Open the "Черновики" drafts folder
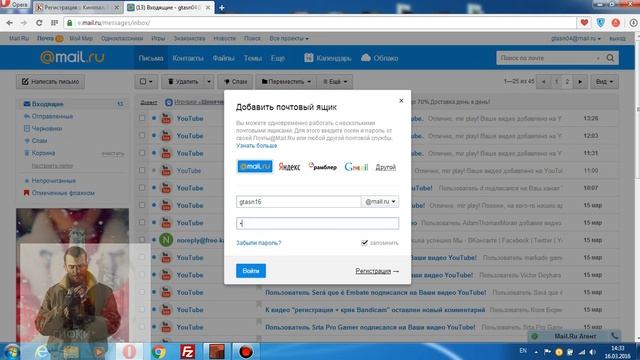The width and height of the screenshot is (640, 360). click(x=47, y=129)
